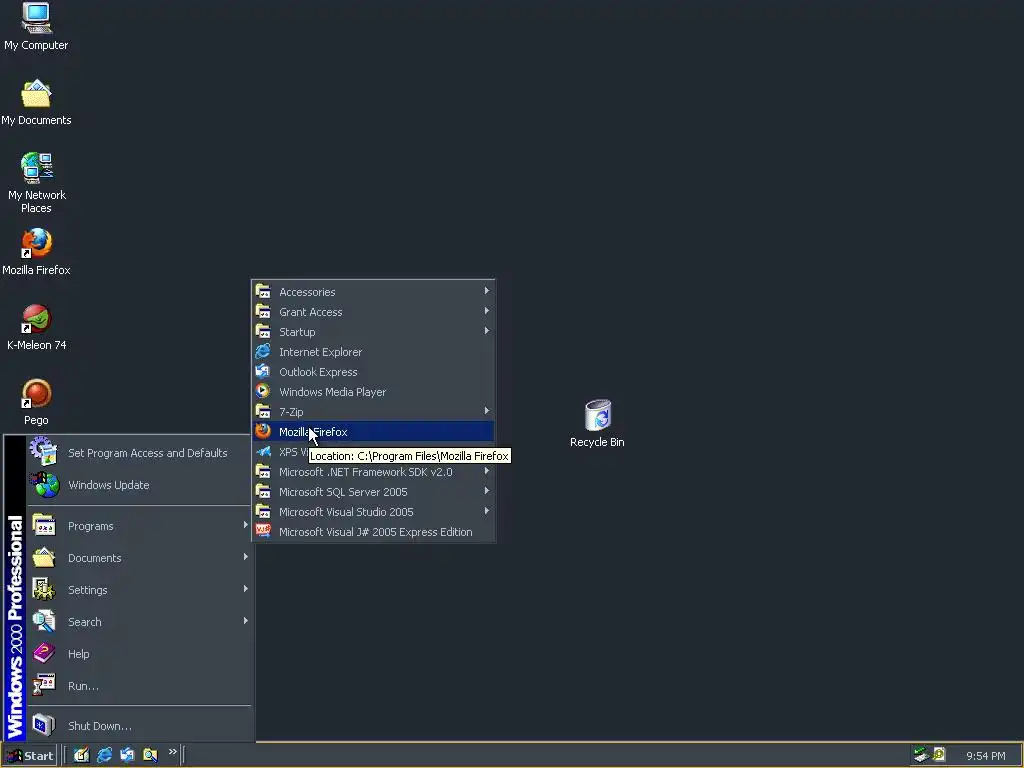
Task: Launch Microsoft Visual J# 2005 Express Edition
Action: point(373,532)
